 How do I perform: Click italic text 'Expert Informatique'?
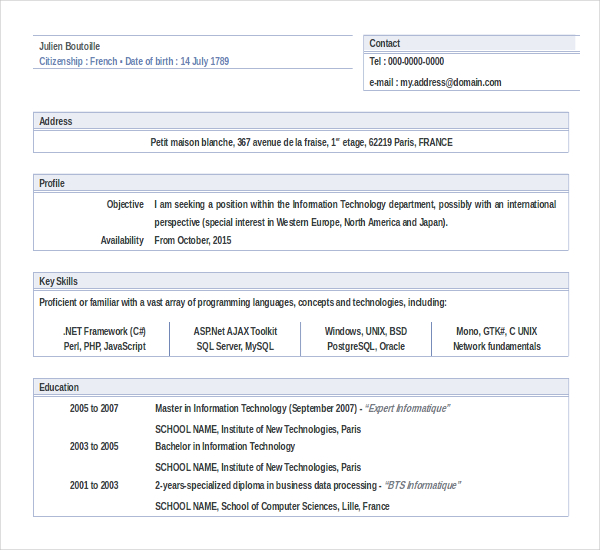[408, 408]
